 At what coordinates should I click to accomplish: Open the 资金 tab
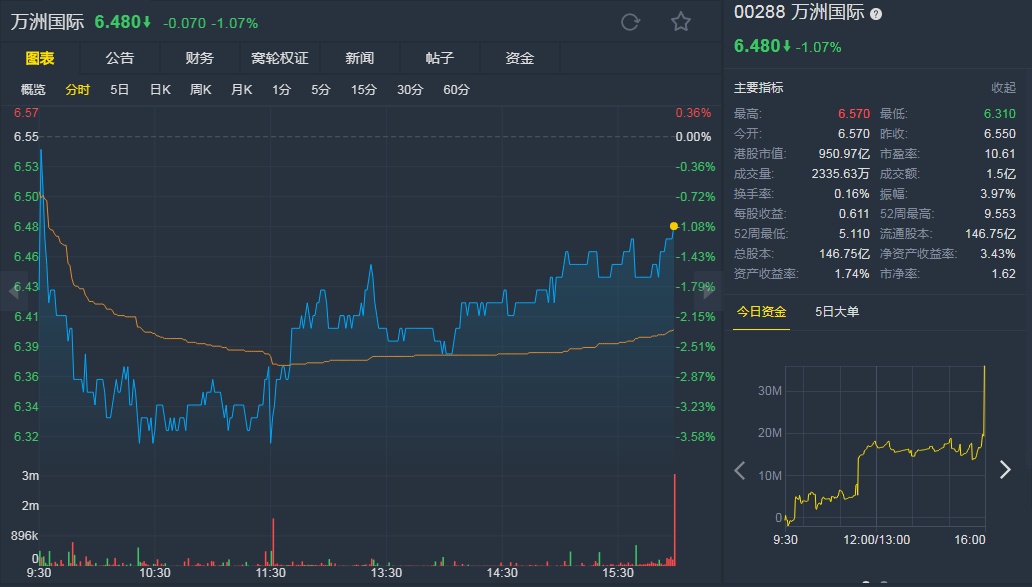tap(519, 58)
